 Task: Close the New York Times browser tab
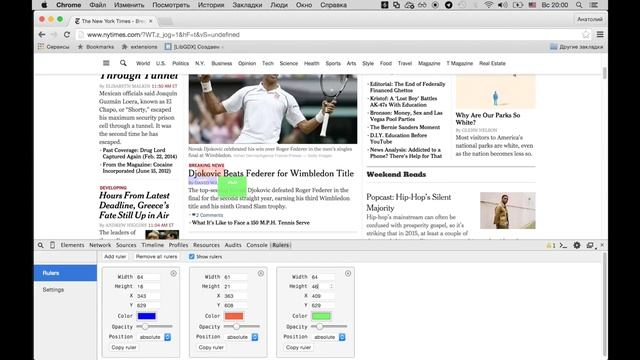pos(151,21)
